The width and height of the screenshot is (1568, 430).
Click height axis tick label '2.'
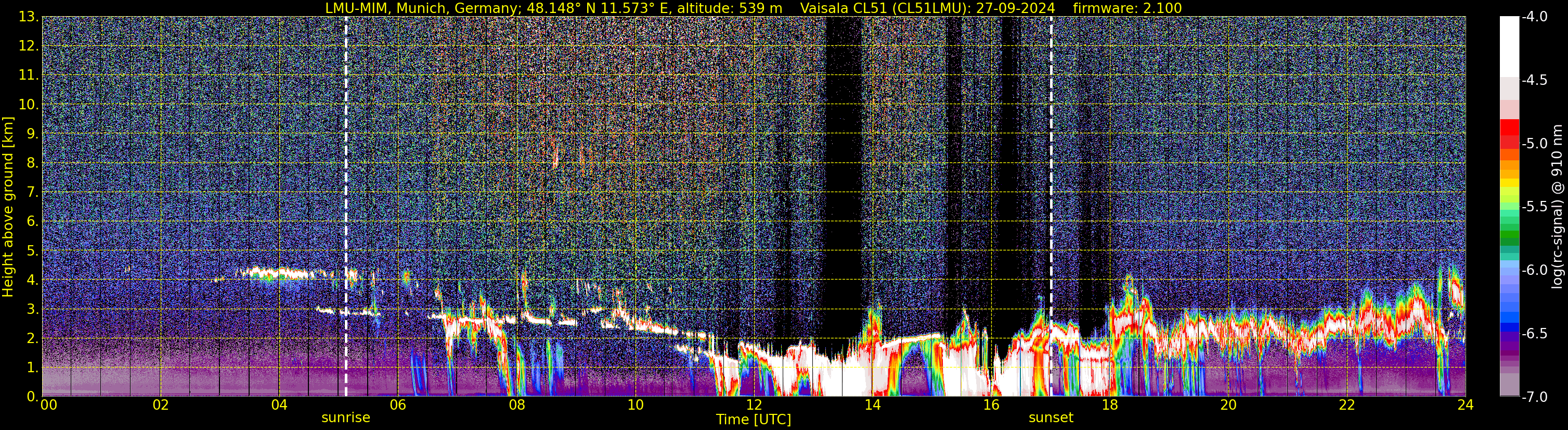coord(32,338)
